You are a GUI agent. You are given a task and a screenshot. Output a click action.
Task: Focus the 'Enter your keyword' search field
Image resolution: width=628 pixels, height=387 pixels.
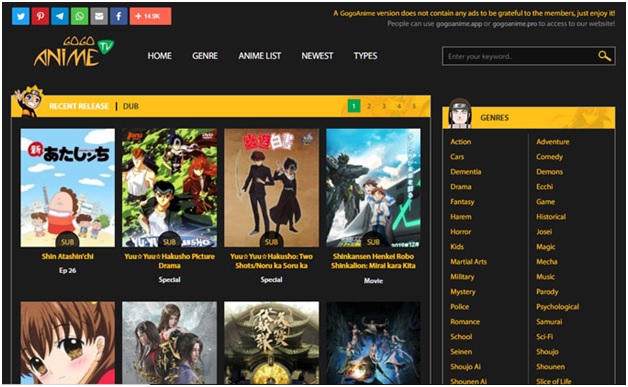(528, 56)
